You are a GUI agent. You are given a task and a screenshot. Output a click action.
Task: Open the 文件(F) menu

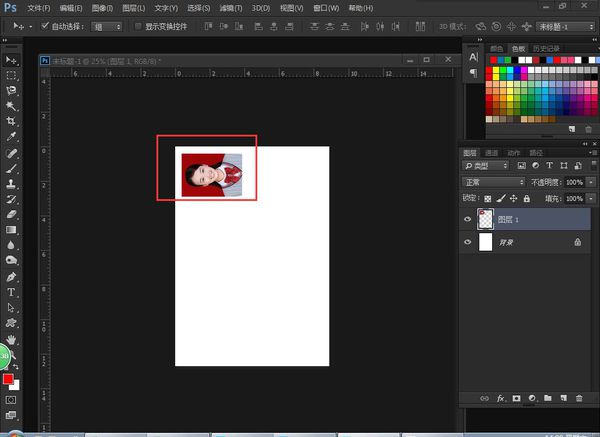pos(38,7)
